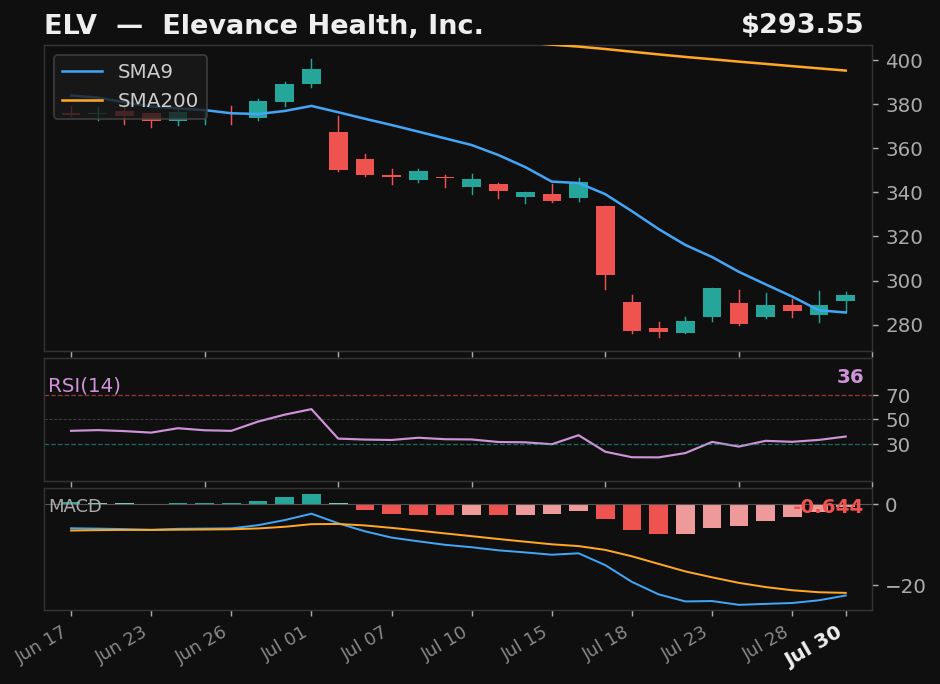Click the Jul 23 date label
This screenshot has height=684, width=940.
pos(682,645)
